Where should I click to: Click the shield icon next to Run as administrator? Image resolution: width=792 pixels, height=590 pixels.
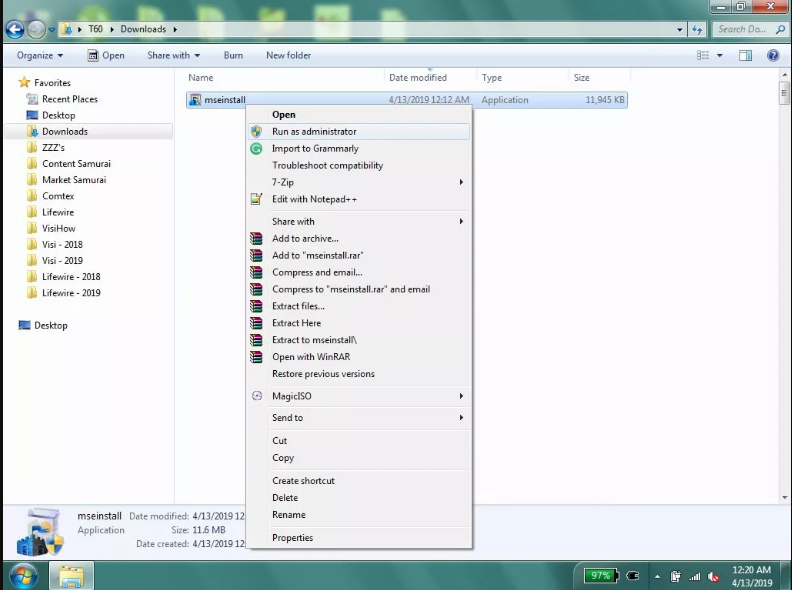click(x=257, y=132)
